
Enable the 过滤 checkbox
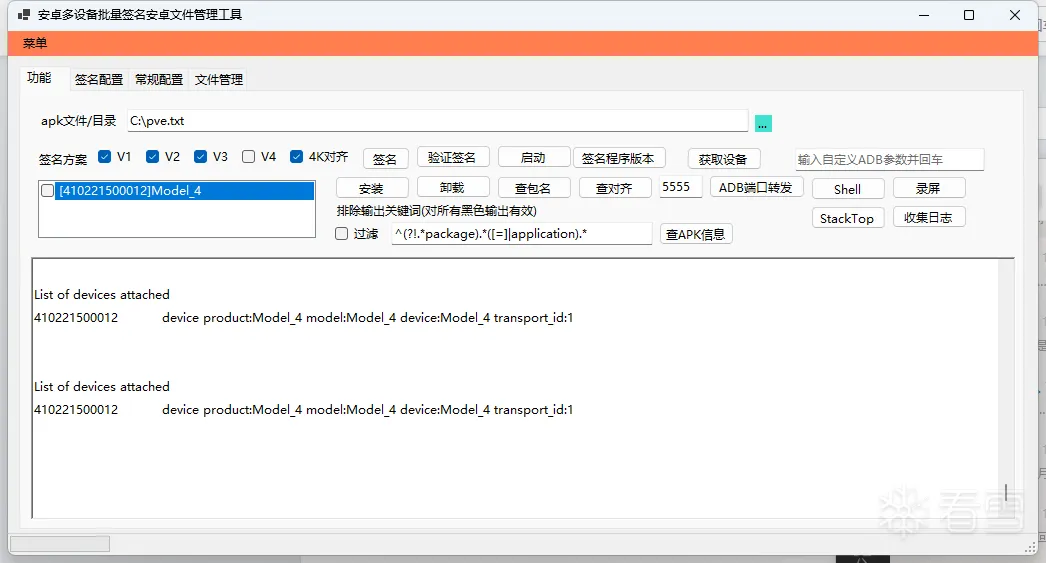(x=342, y=233)
